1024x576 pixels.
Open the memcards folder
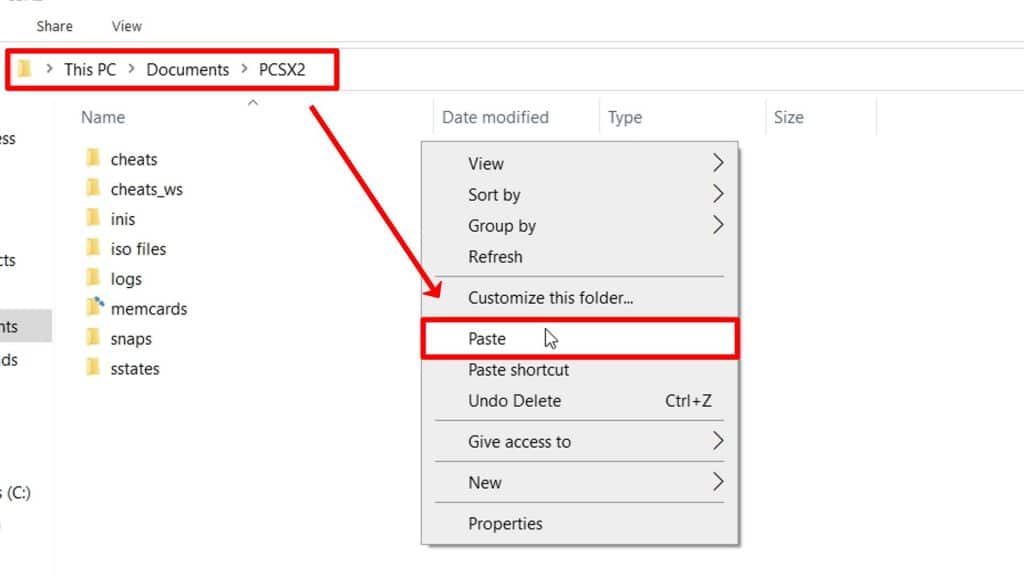pos(151,308)
